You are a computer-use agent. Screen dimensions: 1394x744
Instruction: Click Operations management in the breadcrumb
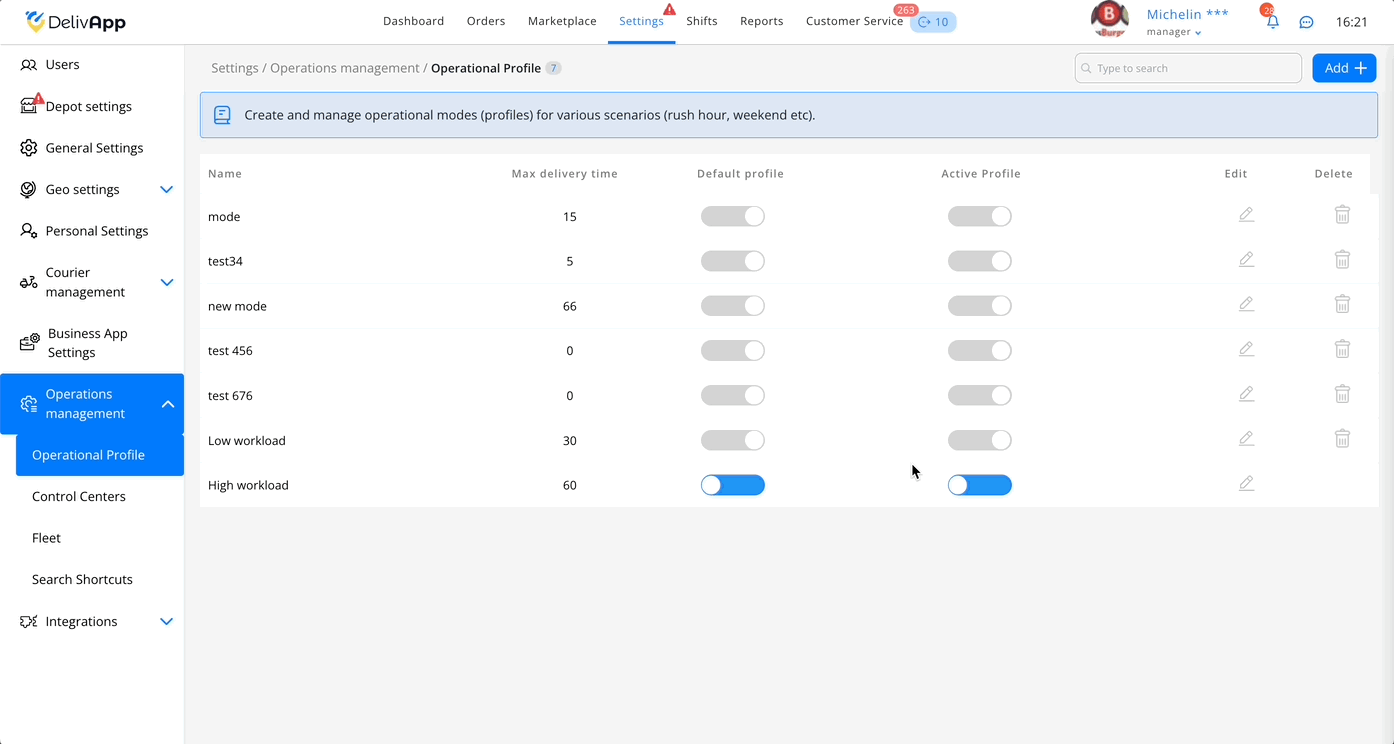pyautogui.click(x=345, y=68)
